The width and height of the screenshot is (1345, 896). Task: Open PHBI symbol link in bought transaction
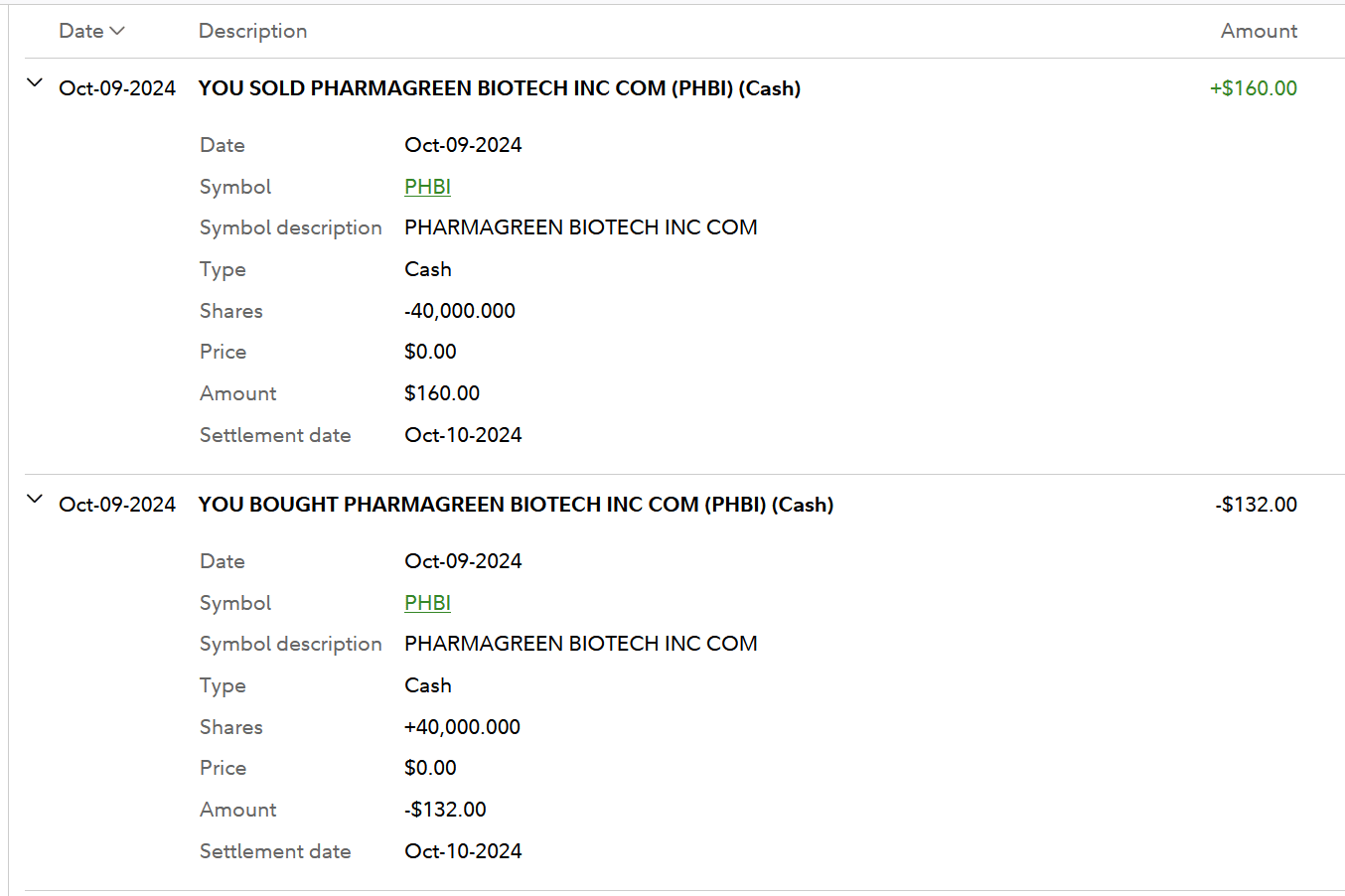tap(427, 603)
